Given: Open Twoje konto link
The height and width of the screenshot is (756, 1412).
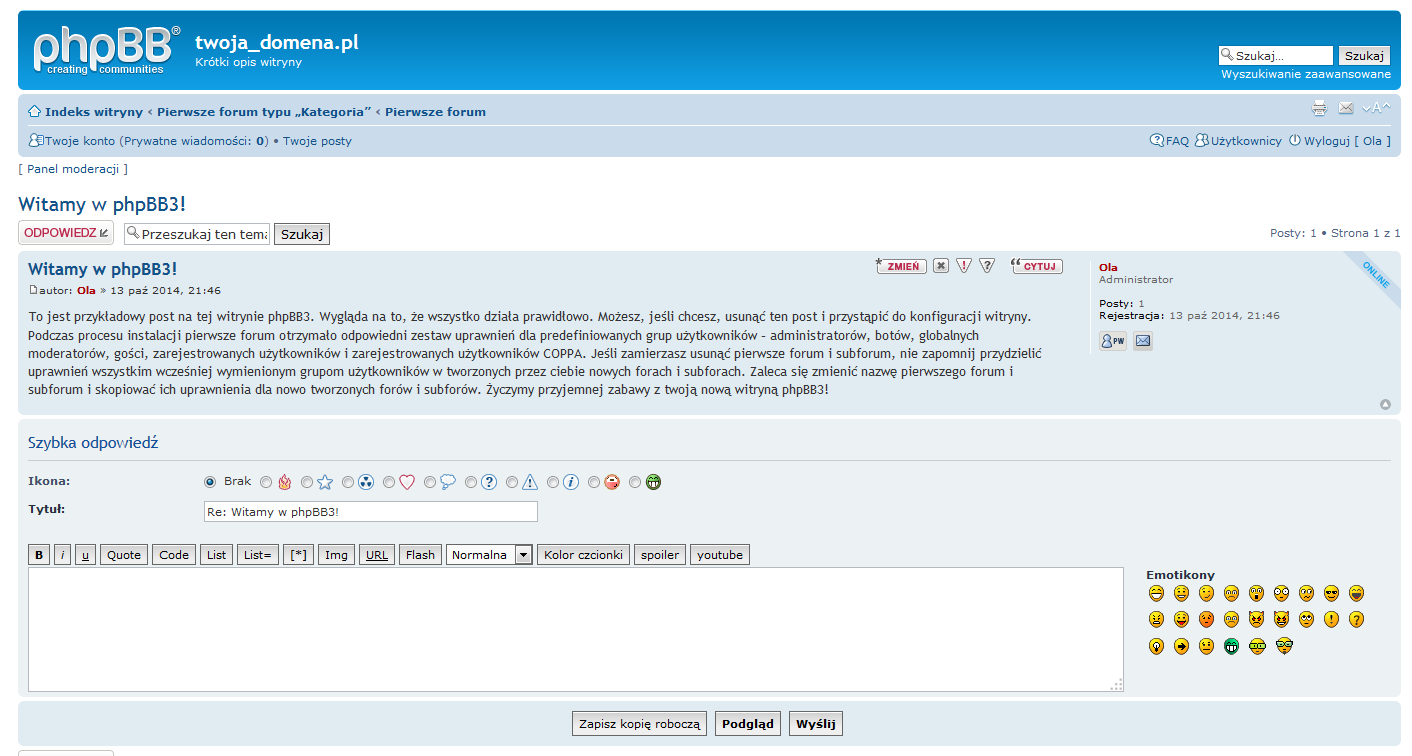Looking at the screenshot, I should [80, 141].
